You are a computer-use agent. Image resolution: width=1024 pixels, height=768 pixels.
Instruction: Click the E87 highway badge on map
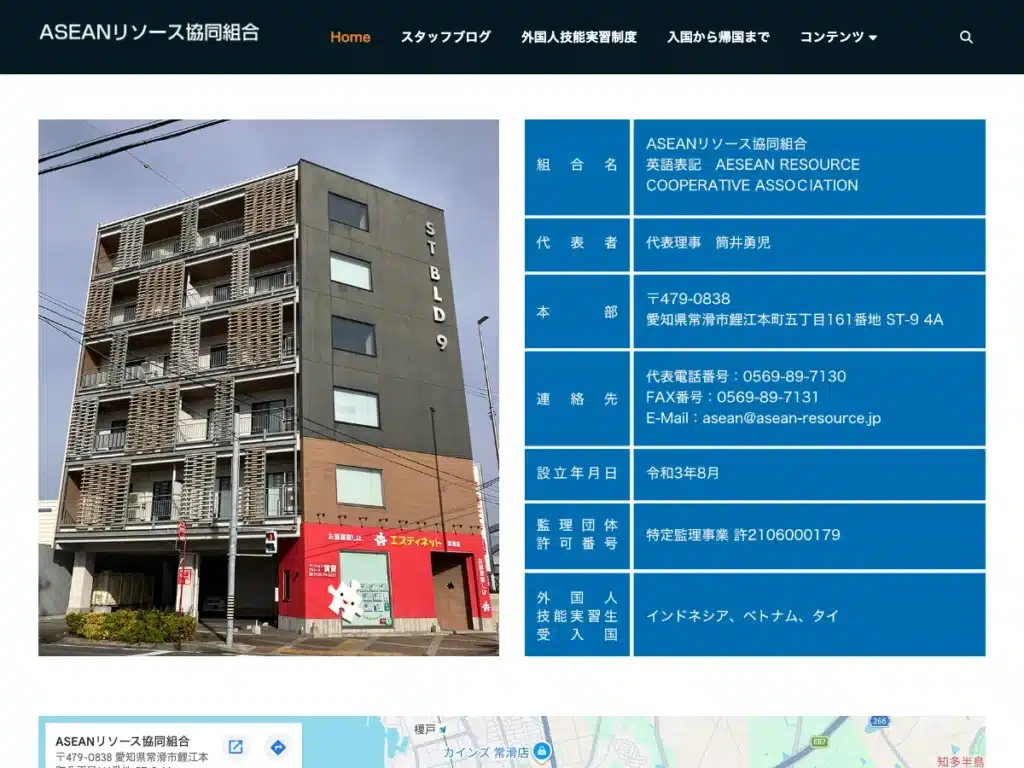pyautogui.click(x=819, y=742)
